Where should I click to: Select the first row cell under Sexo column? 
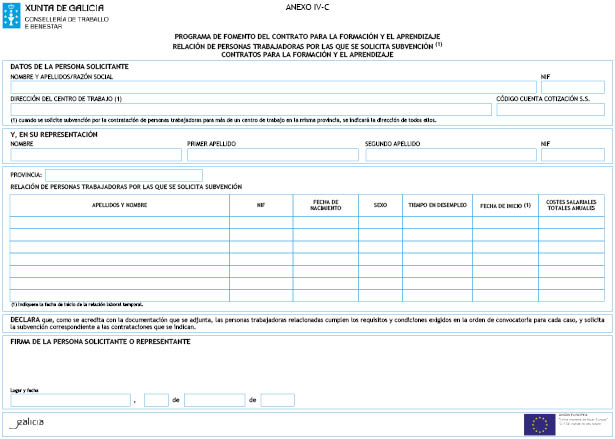[x=380, y=221]
